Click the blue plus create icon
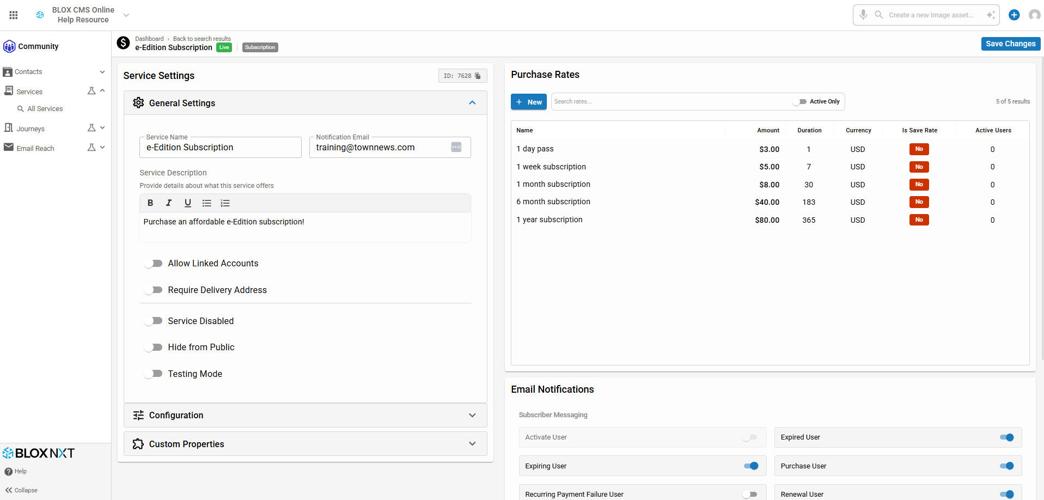The image size is (1044, 500). tap(1014, 15)
